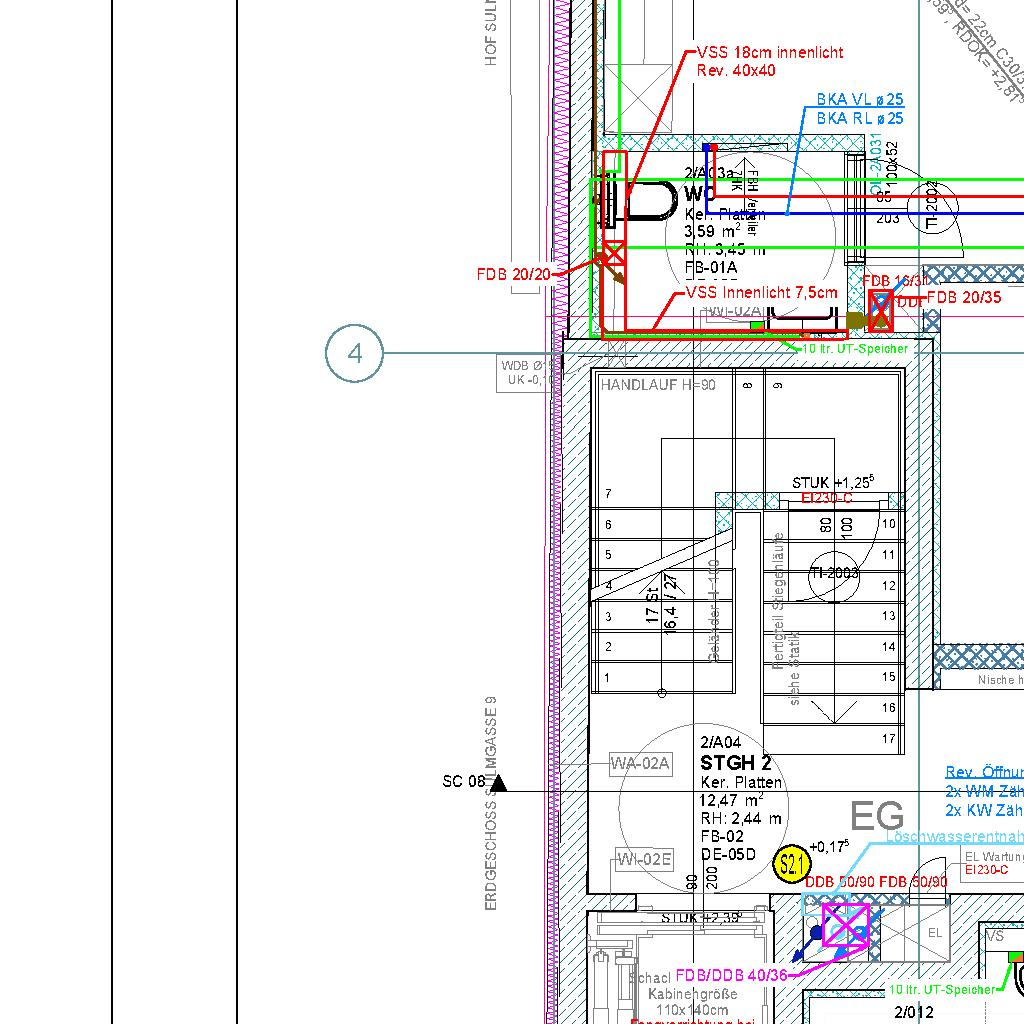Select the STUK +1,25 elevation label
1024x1024 pixels.
click(x=833, y=483)
